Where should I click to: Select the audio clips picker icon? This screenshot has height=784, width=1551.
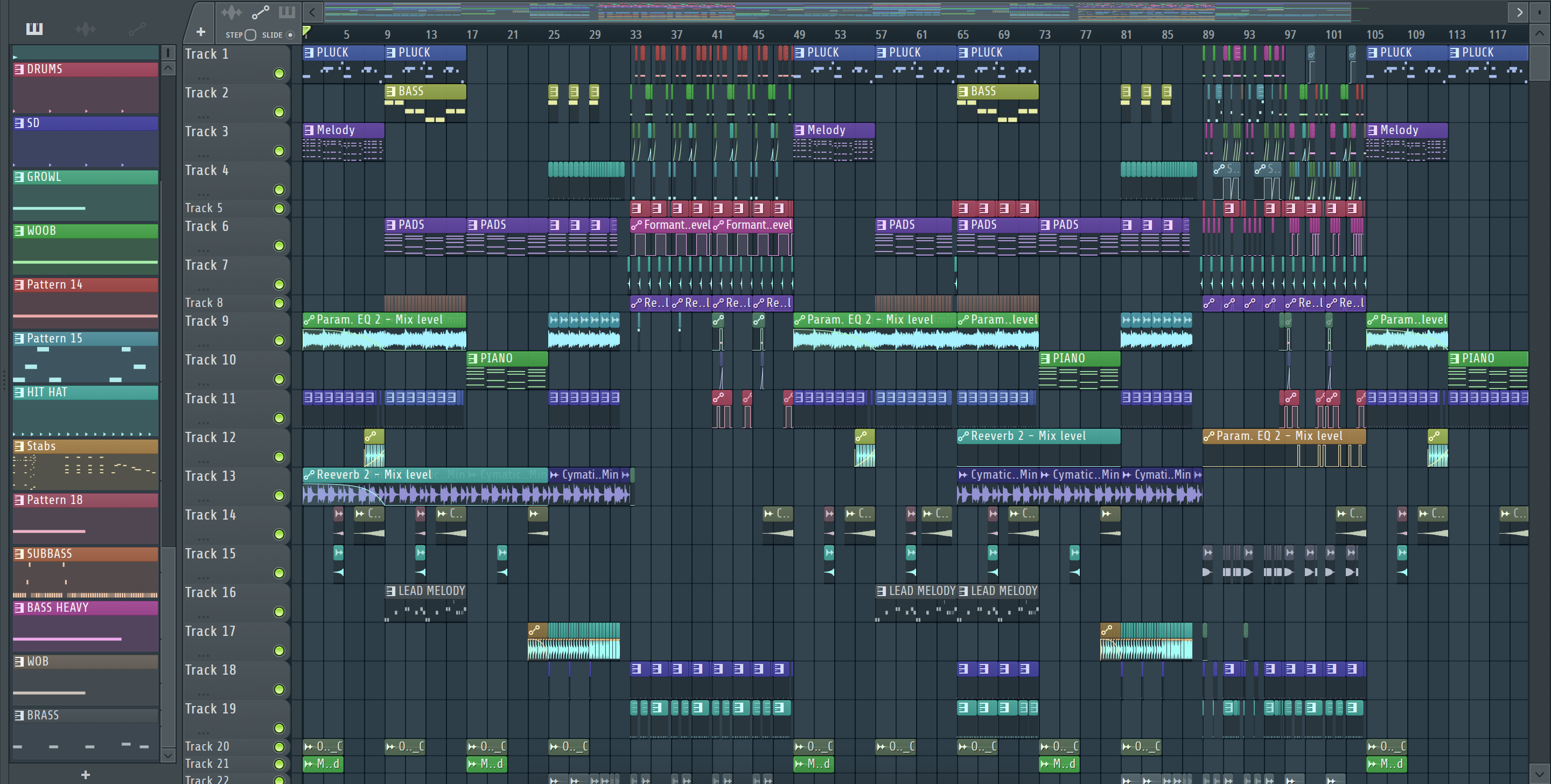tap(86, 29)
